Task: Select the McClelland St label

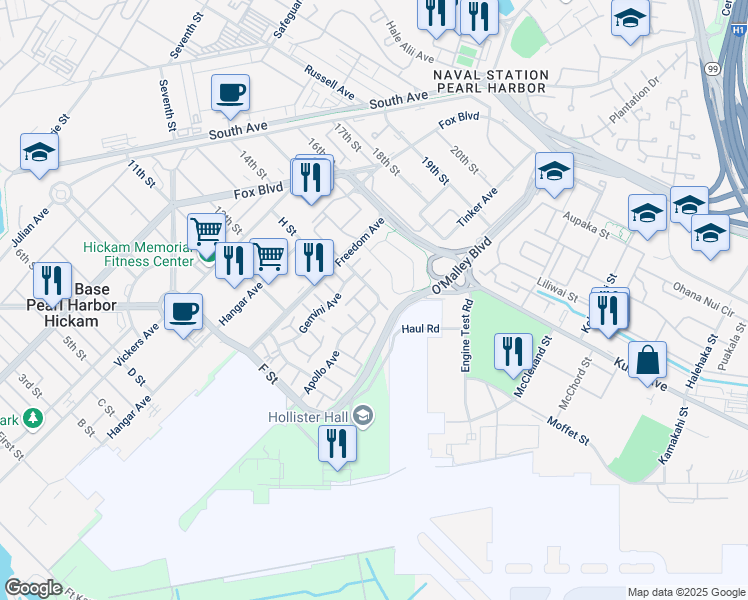Action: pos(533,366)
